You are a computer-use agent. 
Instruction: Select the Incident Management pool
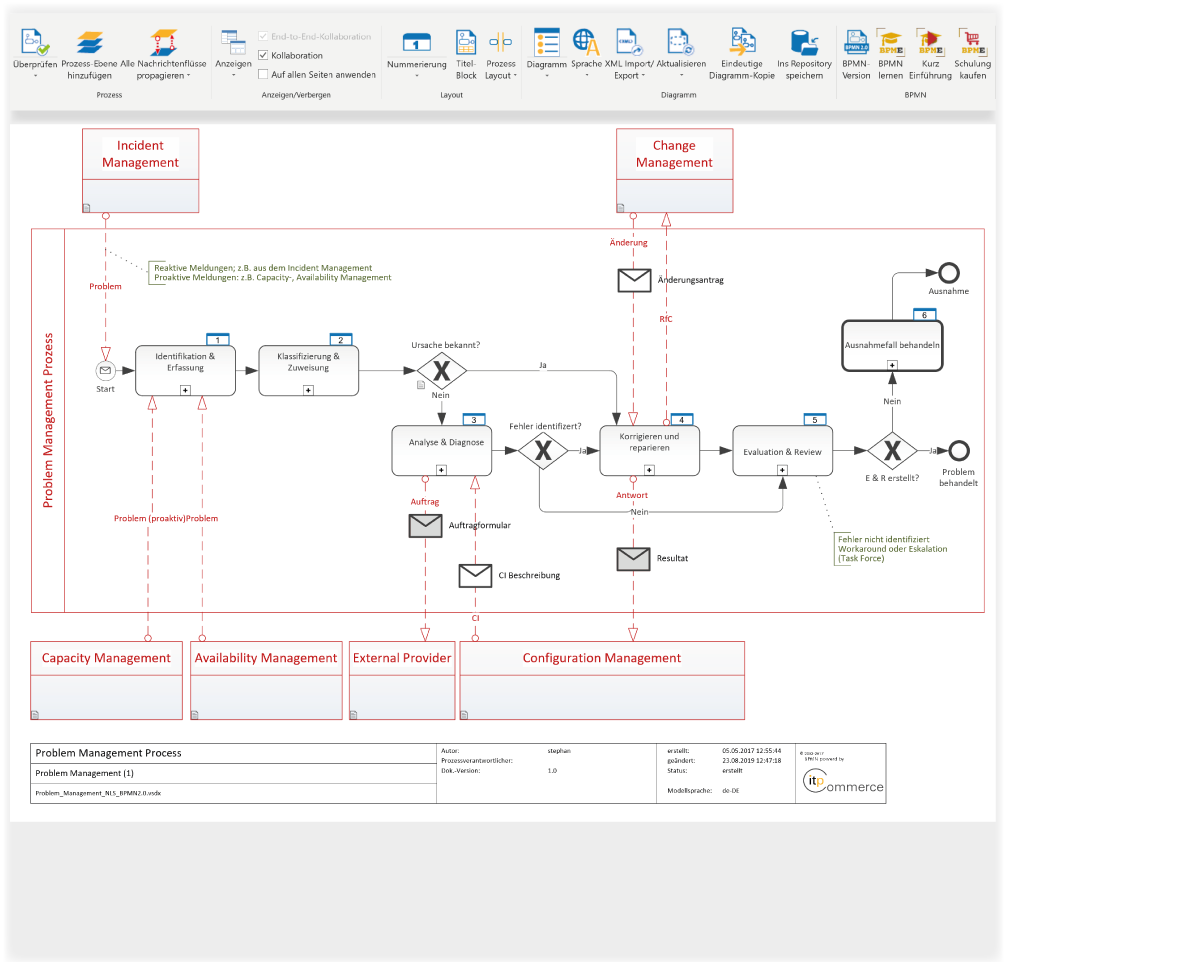click(141, 171)
